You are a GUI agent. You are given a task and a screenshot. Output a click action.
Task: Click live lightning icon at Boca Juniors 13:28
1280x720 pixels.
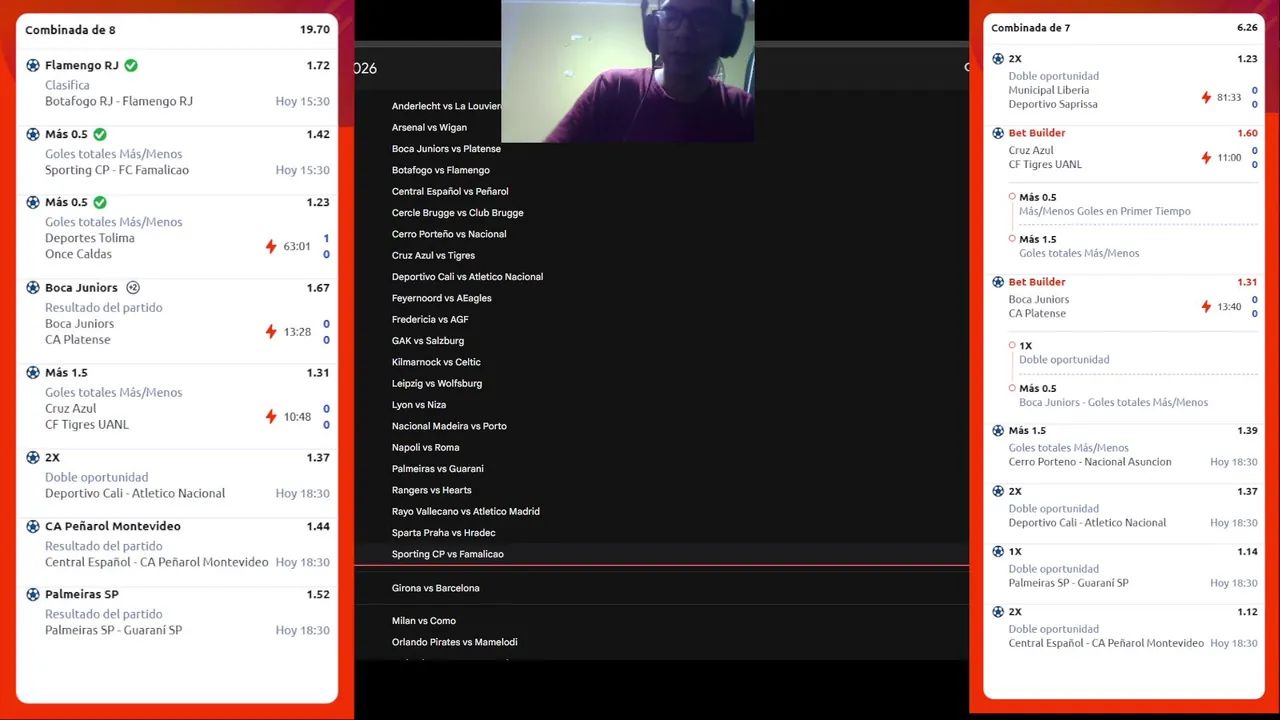271,332
